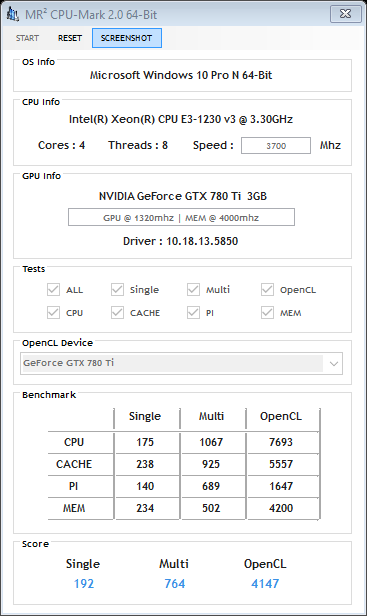This screenshot has width=367, height=616.
Task: Click the RESET menu item
Action: click(70, 38)
